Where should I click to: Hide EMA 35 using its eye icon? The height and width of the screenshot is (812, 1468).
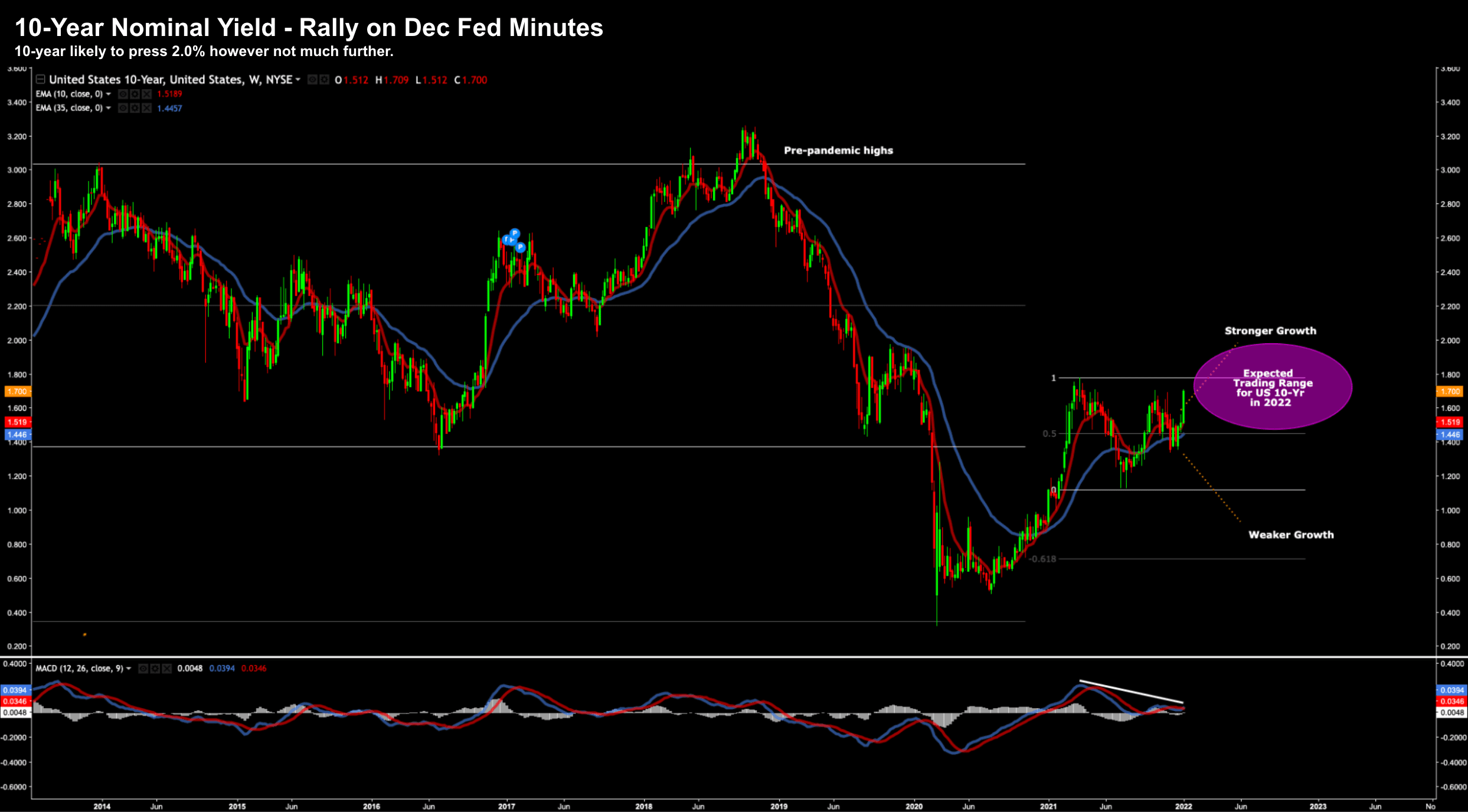click(x=123, y=108)
